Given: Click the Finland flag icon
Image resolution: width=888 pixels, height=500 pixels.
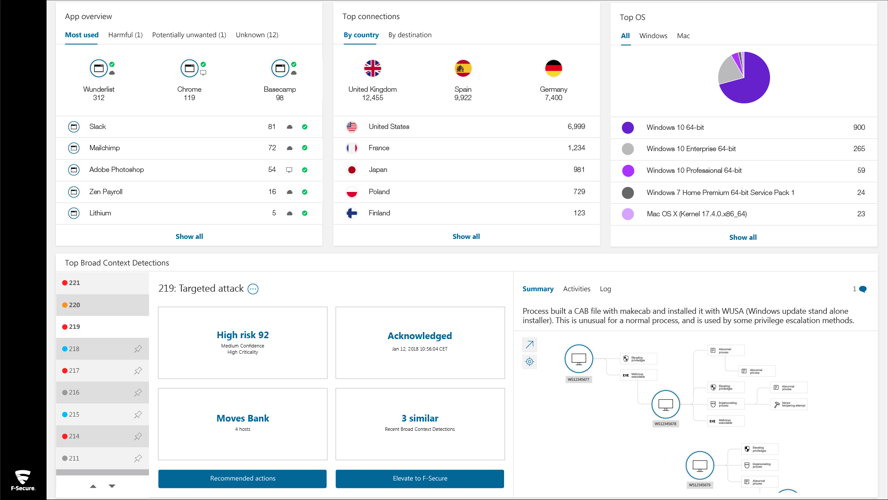Looking at the screenshot, I should (x=352, y=213).
